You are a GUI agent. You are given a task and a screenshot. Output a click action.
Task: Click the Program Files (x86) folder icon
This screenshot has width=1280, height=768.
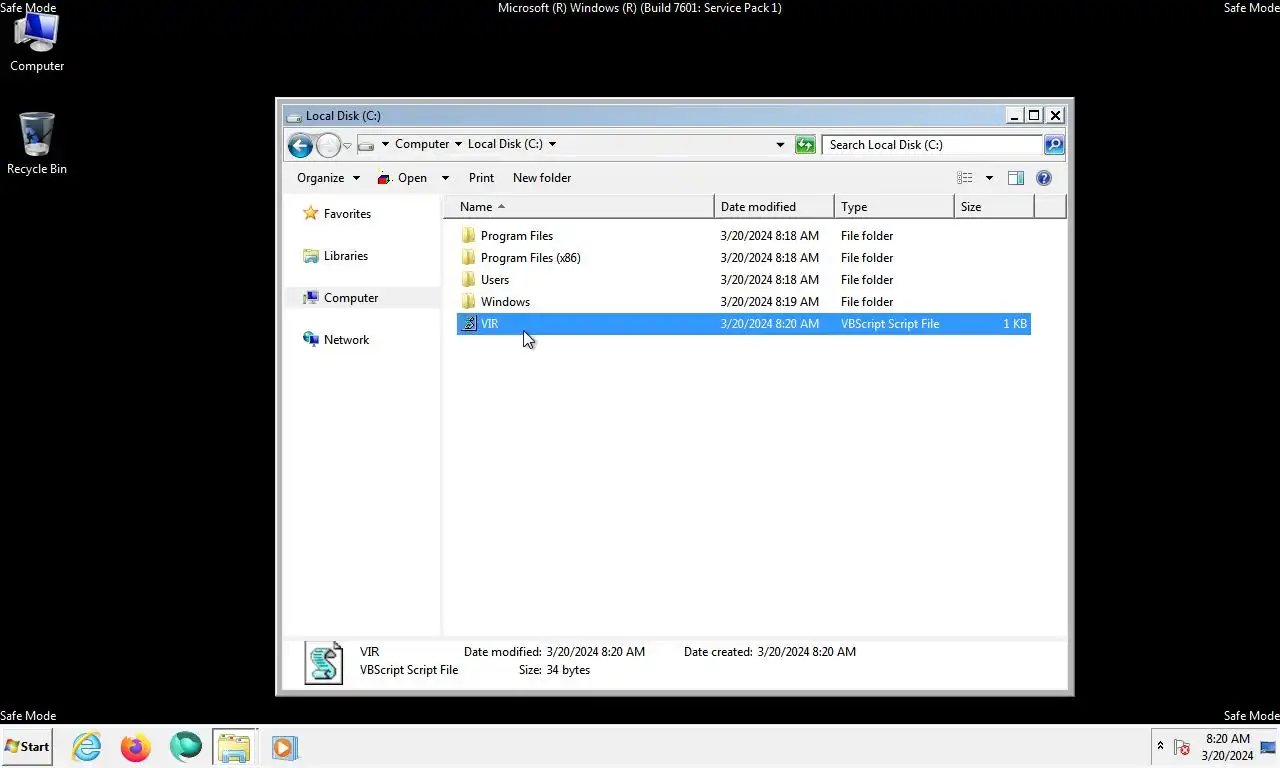[x=468, y=258]
